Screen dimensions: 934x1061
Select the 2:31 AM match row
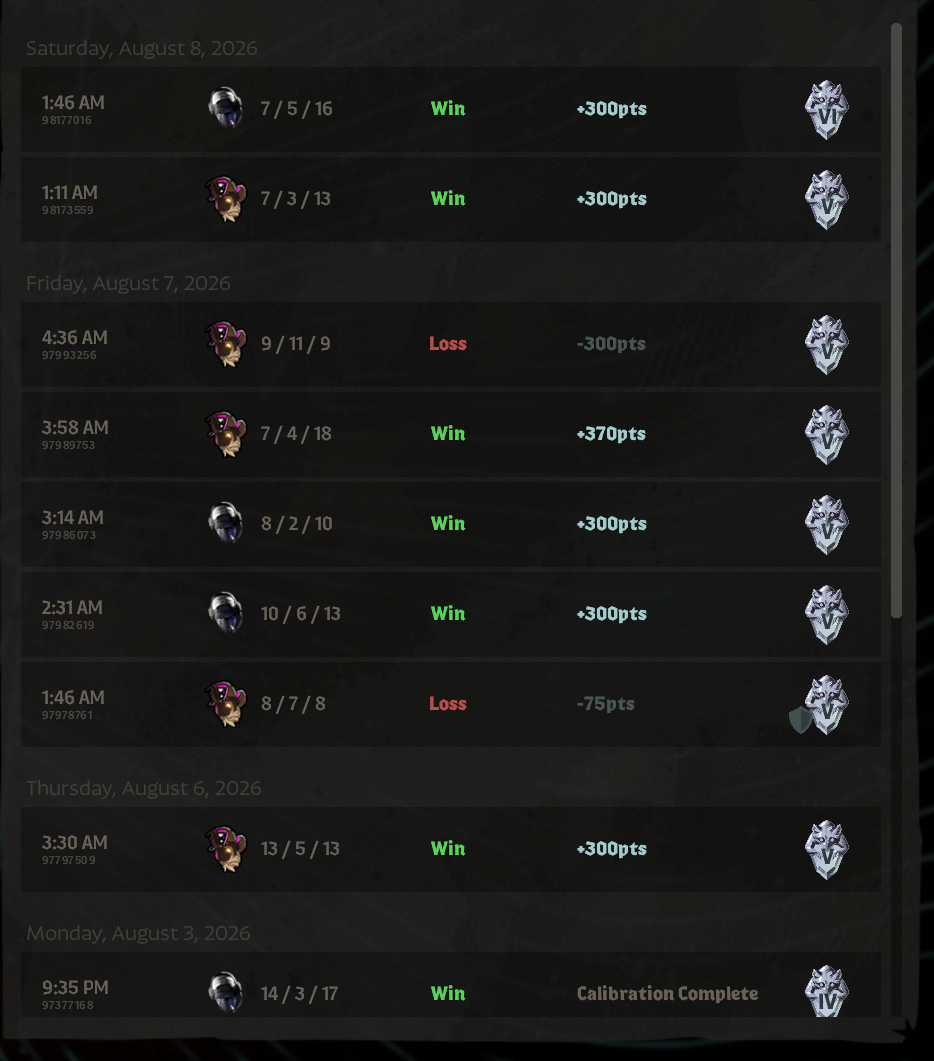pyautogui.click(x=451, y=614)
